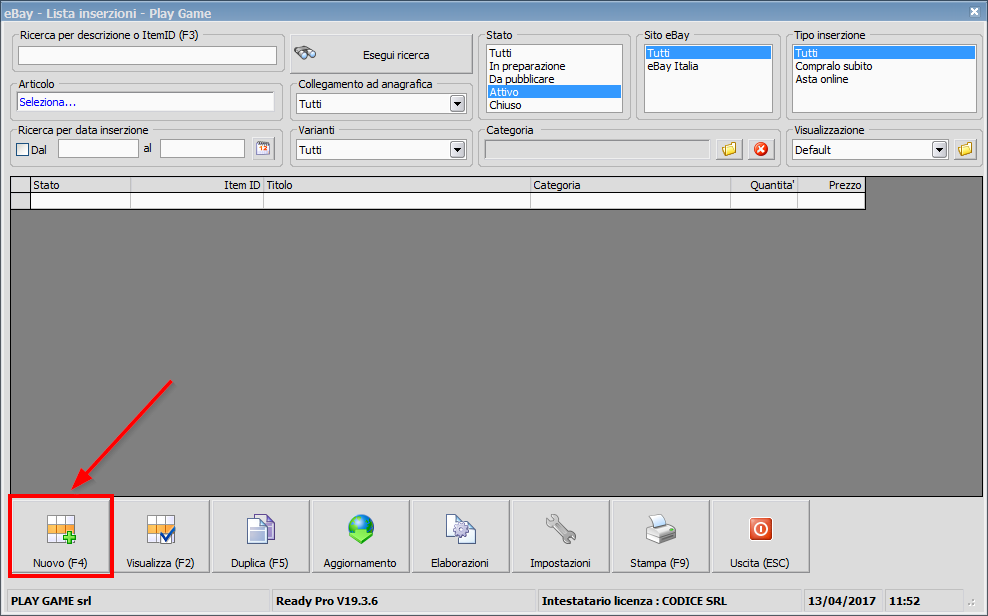This screenshot has width=988, height=616.
Task: Expand the Varianti dropdown
Action: (457, 149)
